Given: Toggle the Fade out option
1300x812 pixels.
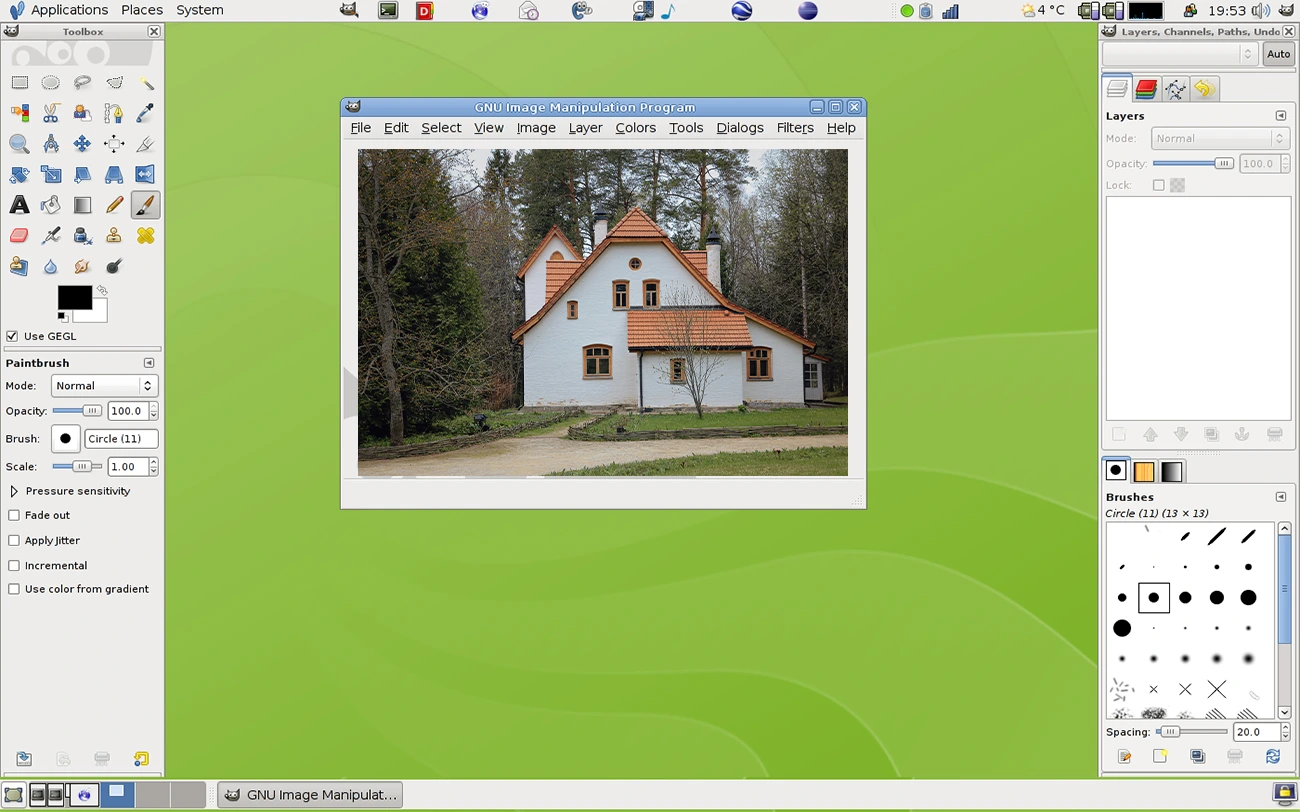Looking at the screenshot, I should 14,515.
